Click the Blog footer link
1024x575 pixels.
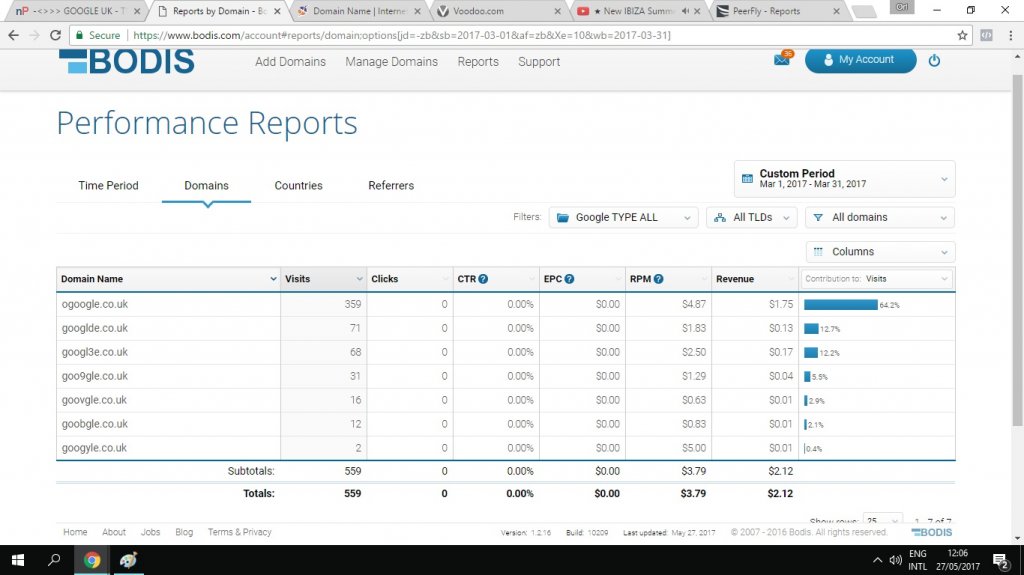pos(184,532)
